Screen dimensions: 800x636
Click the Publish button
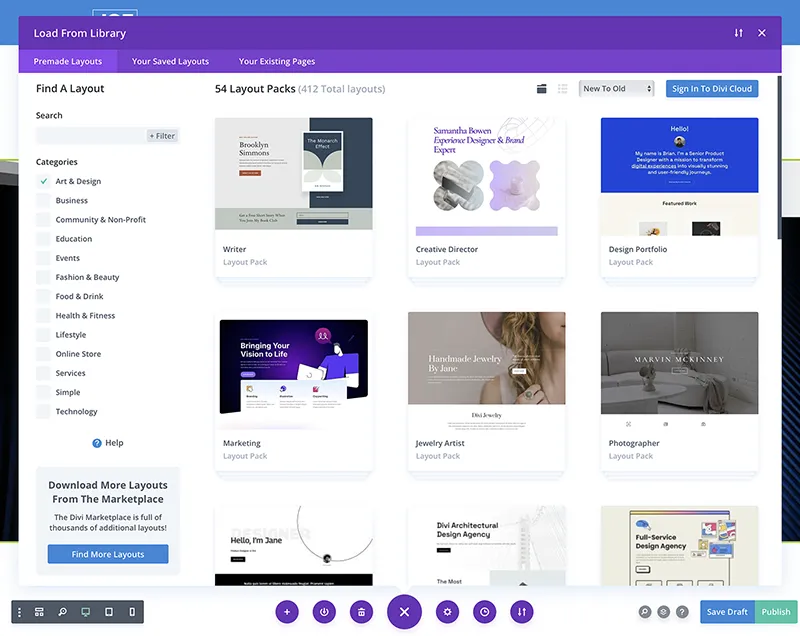[x=776, y=612]
